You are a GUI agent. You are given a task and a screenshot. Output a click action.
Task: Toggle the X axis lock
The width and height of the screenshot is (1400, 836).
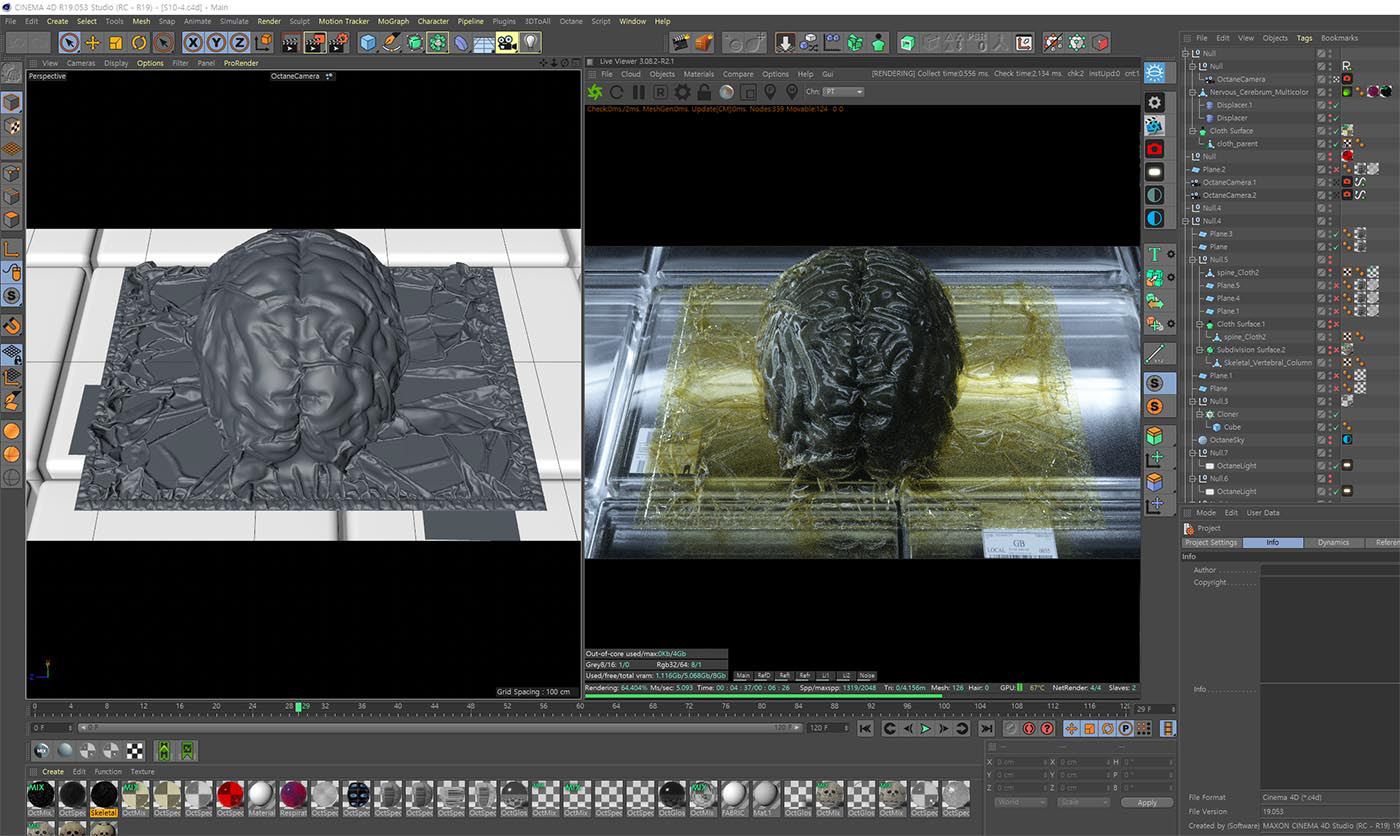coord(192,42)
